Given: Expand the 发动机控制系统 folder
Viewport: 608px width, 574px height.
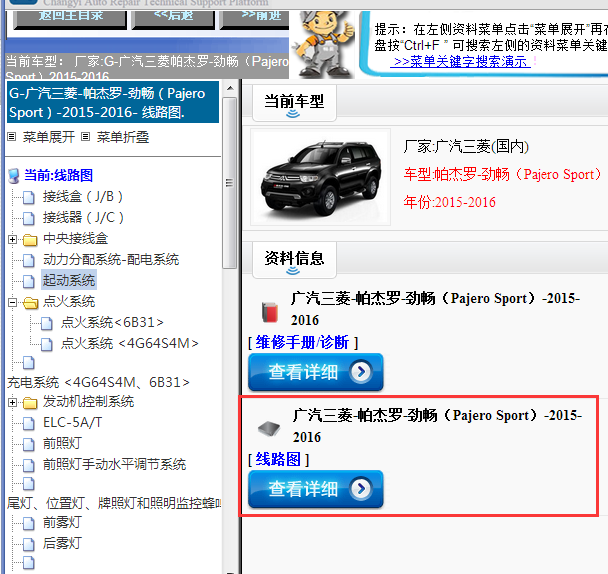Looking at the screenshot, I should tap(12, 402).
